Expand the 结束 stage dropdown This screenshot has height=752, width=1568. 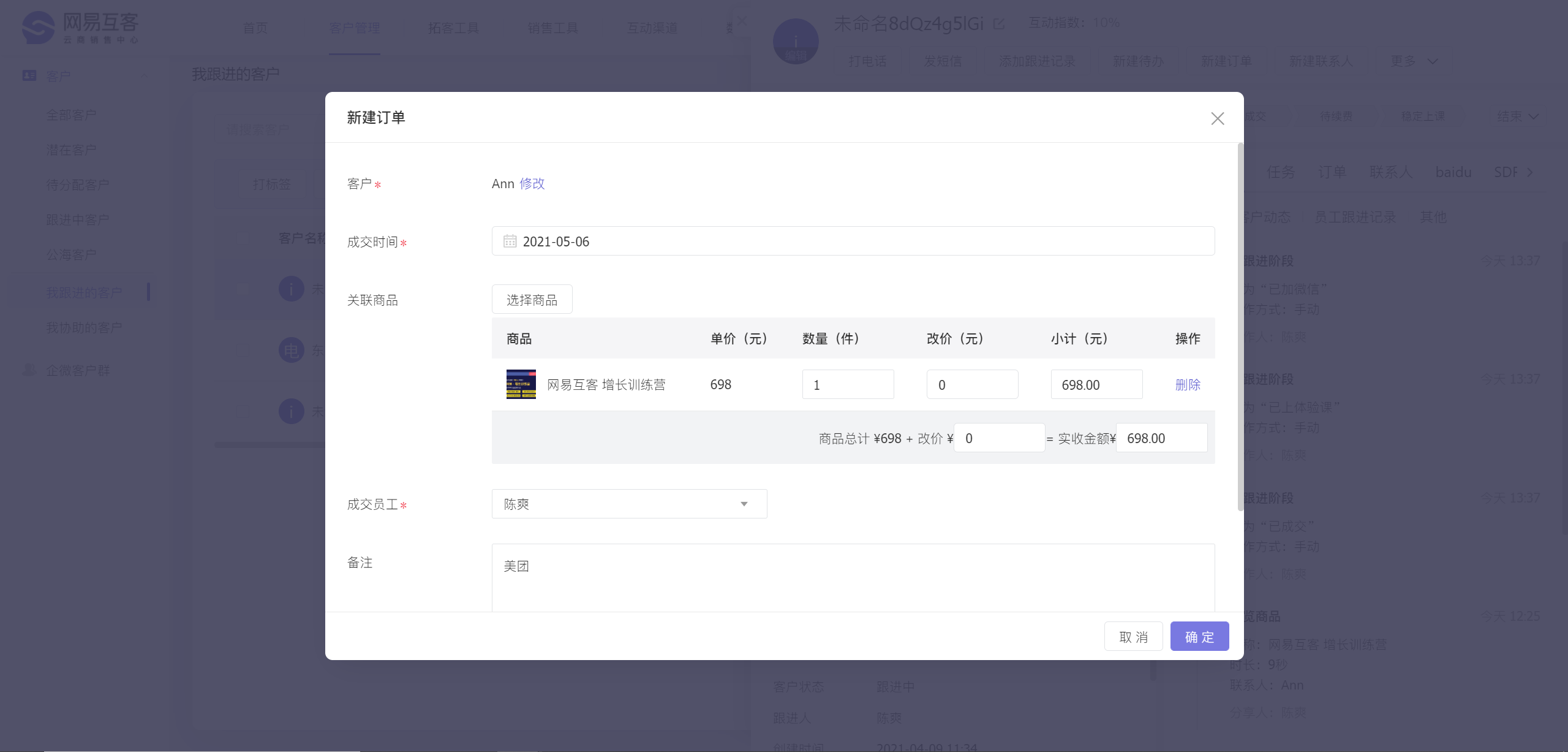coord(1517,116)
